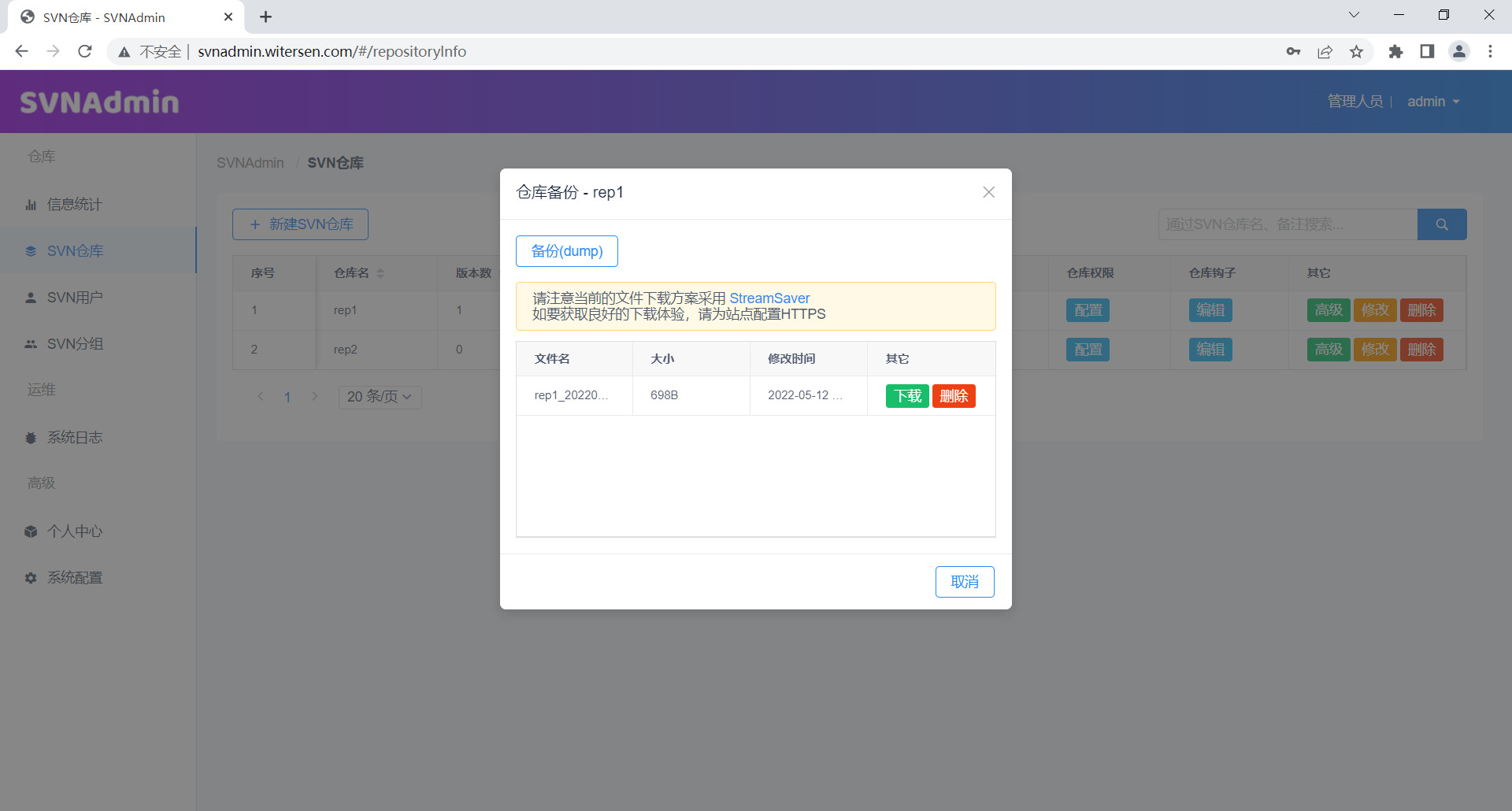Click the 698B size cell
Viewport: 1512px width, 811px height.
pos(664,395)
